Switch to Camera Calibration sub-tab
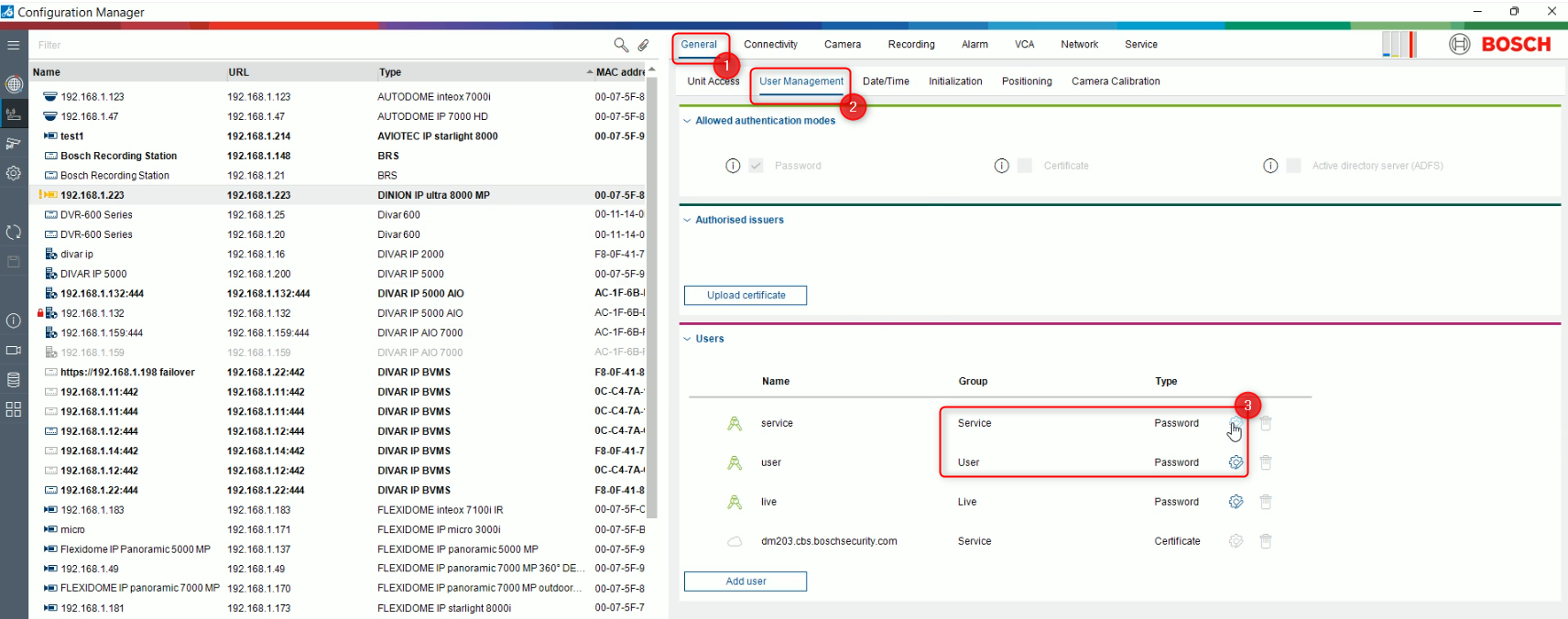The width and height of the screenshot is (1568, 619). (x=1116, y=81)
